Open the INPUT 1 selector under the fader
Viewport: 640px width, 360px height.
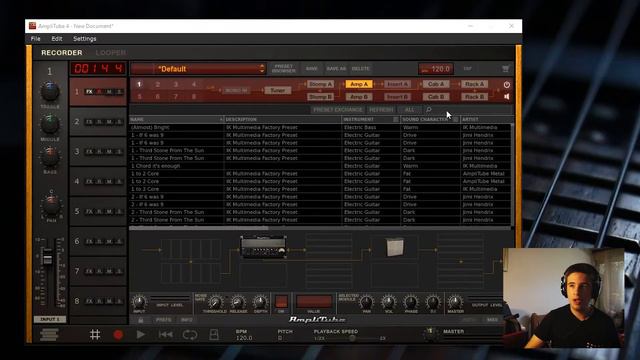(x=50, y=319)
